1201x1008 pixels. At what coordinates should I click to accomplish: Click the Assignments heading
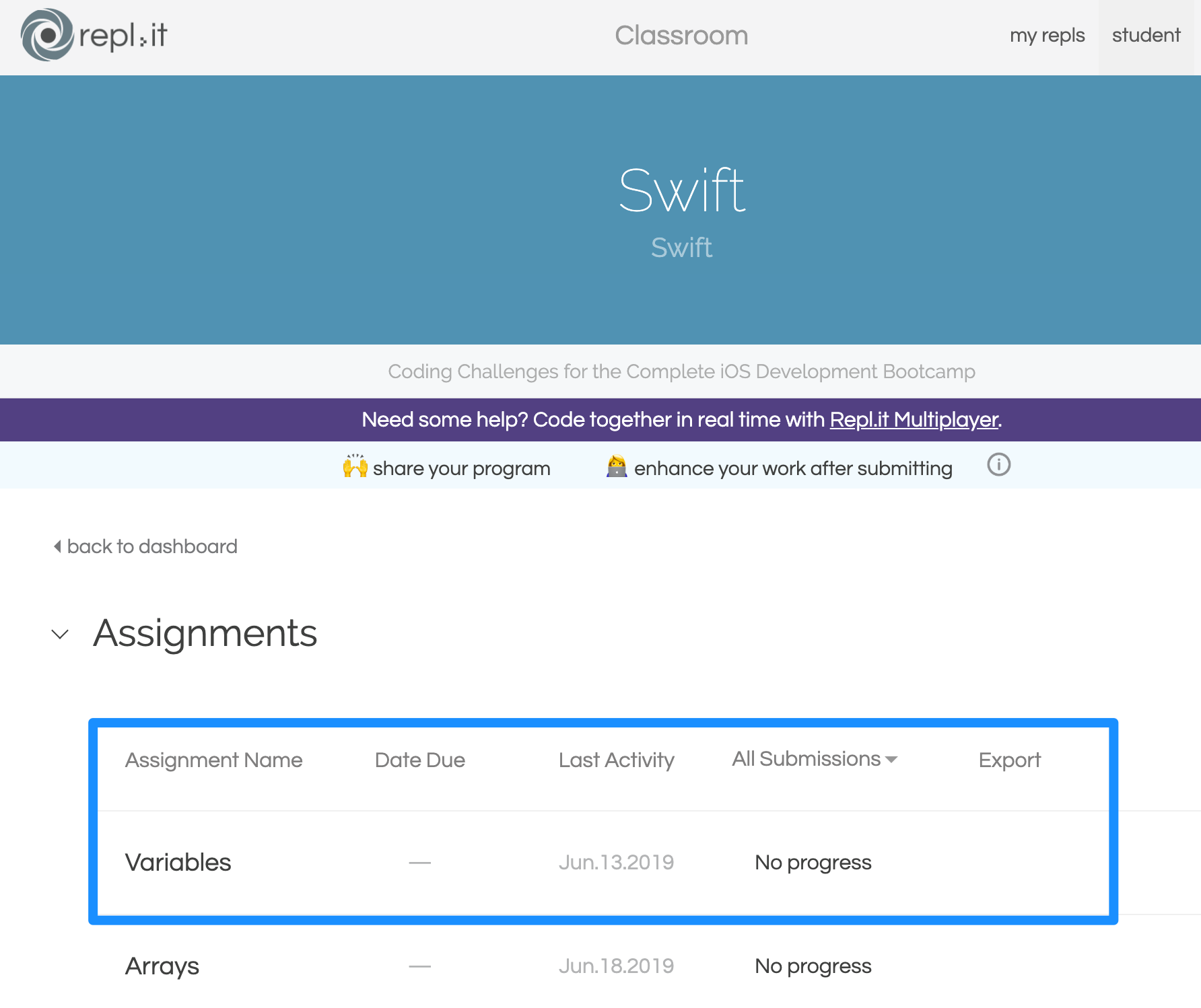click(205, 634)
